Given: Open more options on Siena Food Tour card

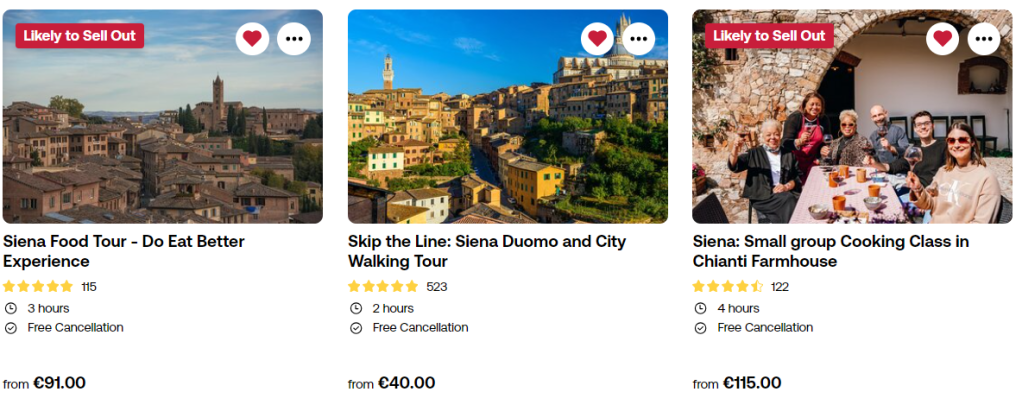Looking at the screenshot, I should point(294,39).
